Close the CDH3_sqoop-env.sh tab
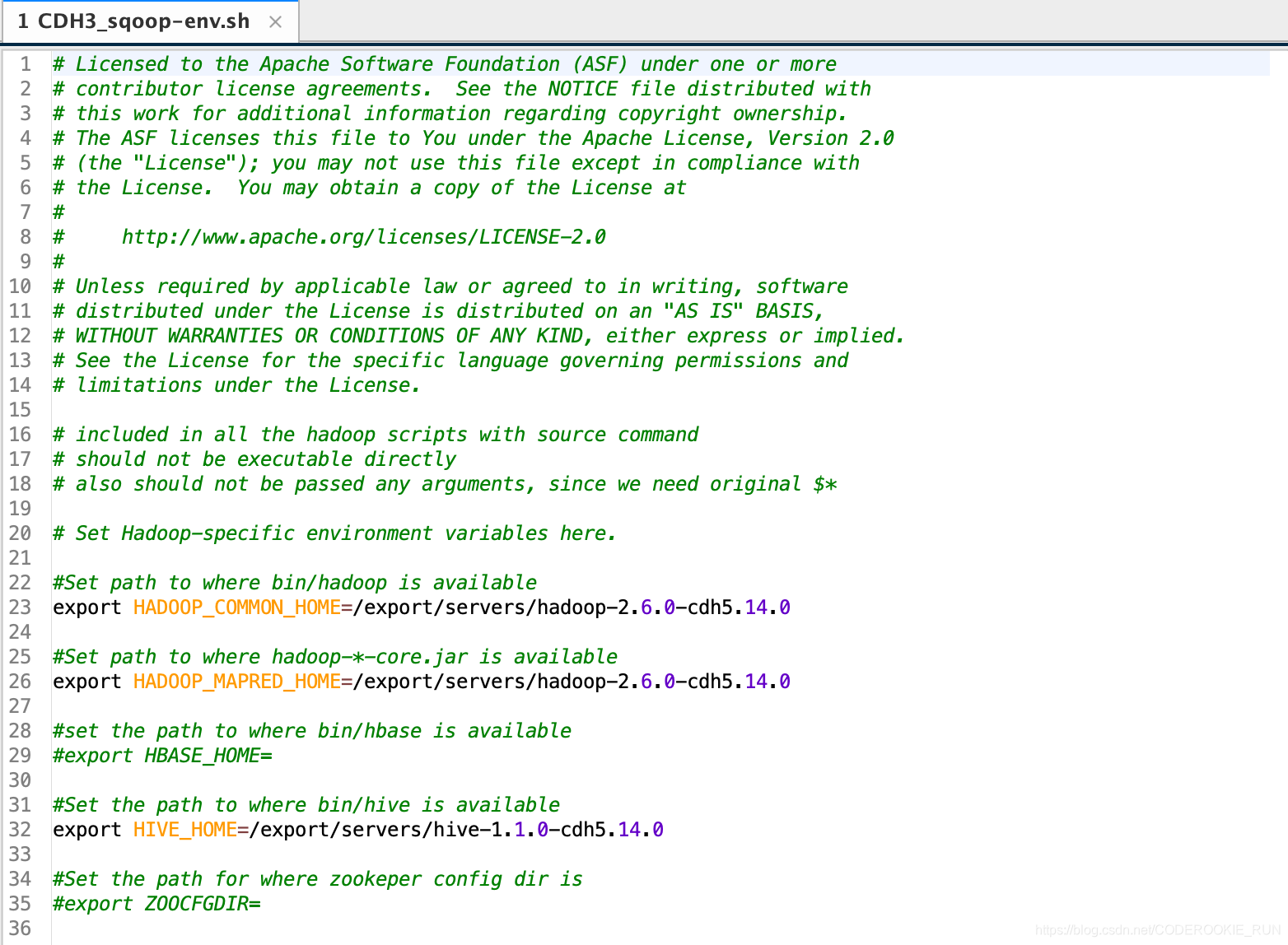 [x=276, y=22]
